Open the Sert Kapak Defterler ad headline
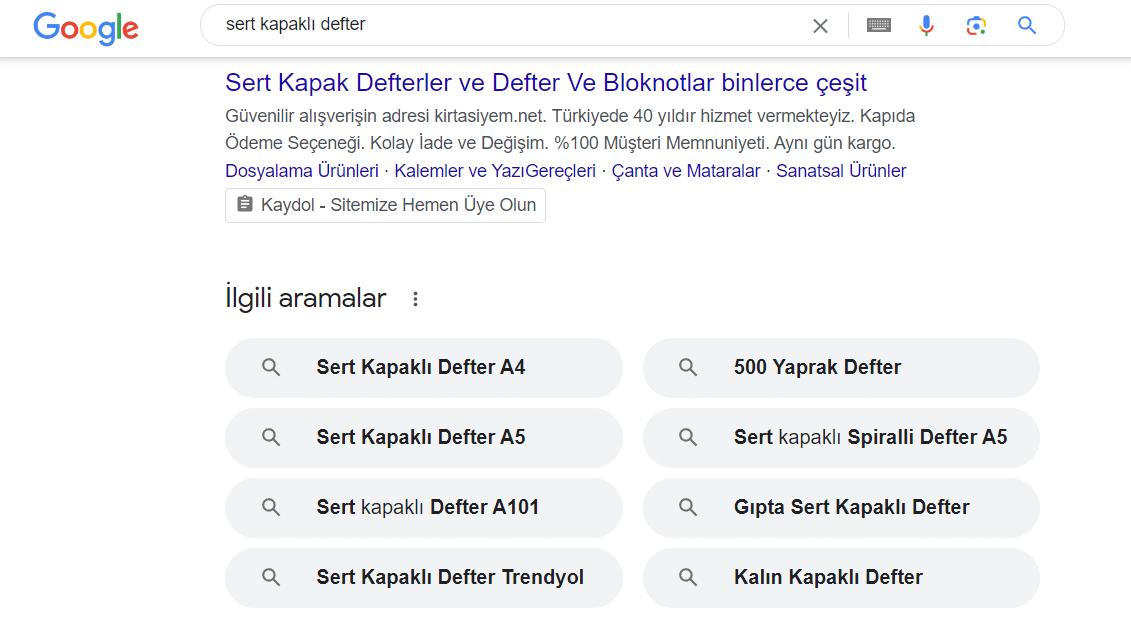 click(x=545, y=82)
